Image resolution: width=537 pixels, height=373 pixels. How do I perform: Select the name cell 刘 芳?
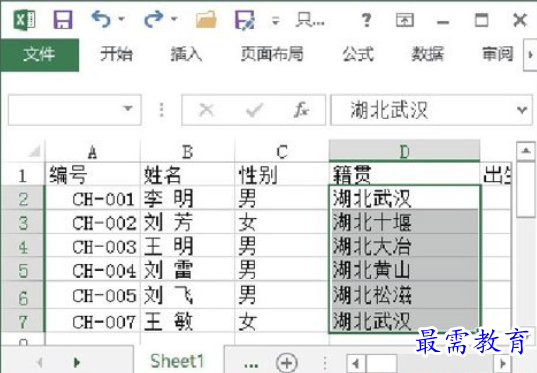pyautogui.click(x=187, y=222)
